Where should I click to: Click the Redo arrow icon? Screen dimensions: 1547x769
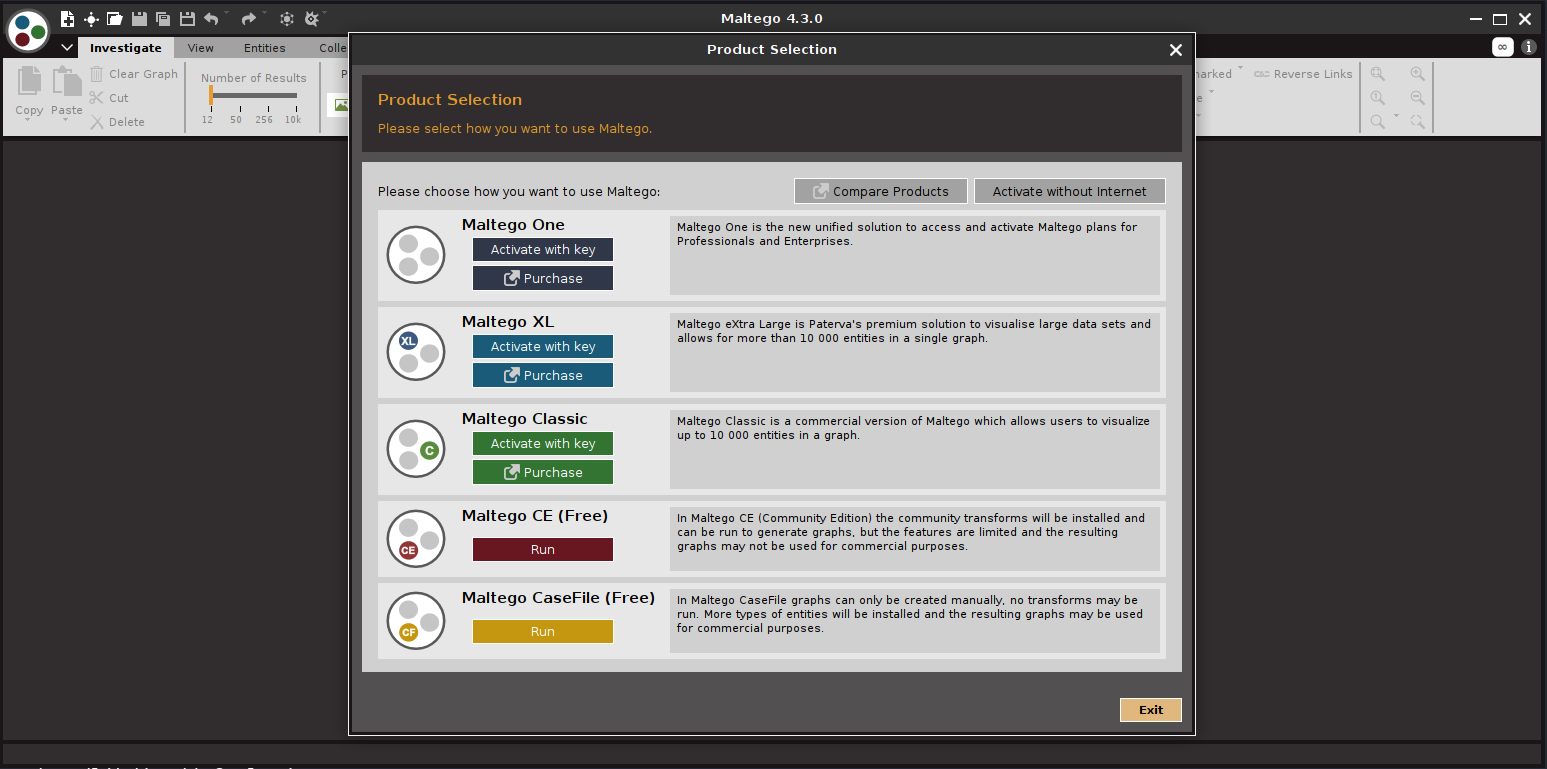click(249, 18)
